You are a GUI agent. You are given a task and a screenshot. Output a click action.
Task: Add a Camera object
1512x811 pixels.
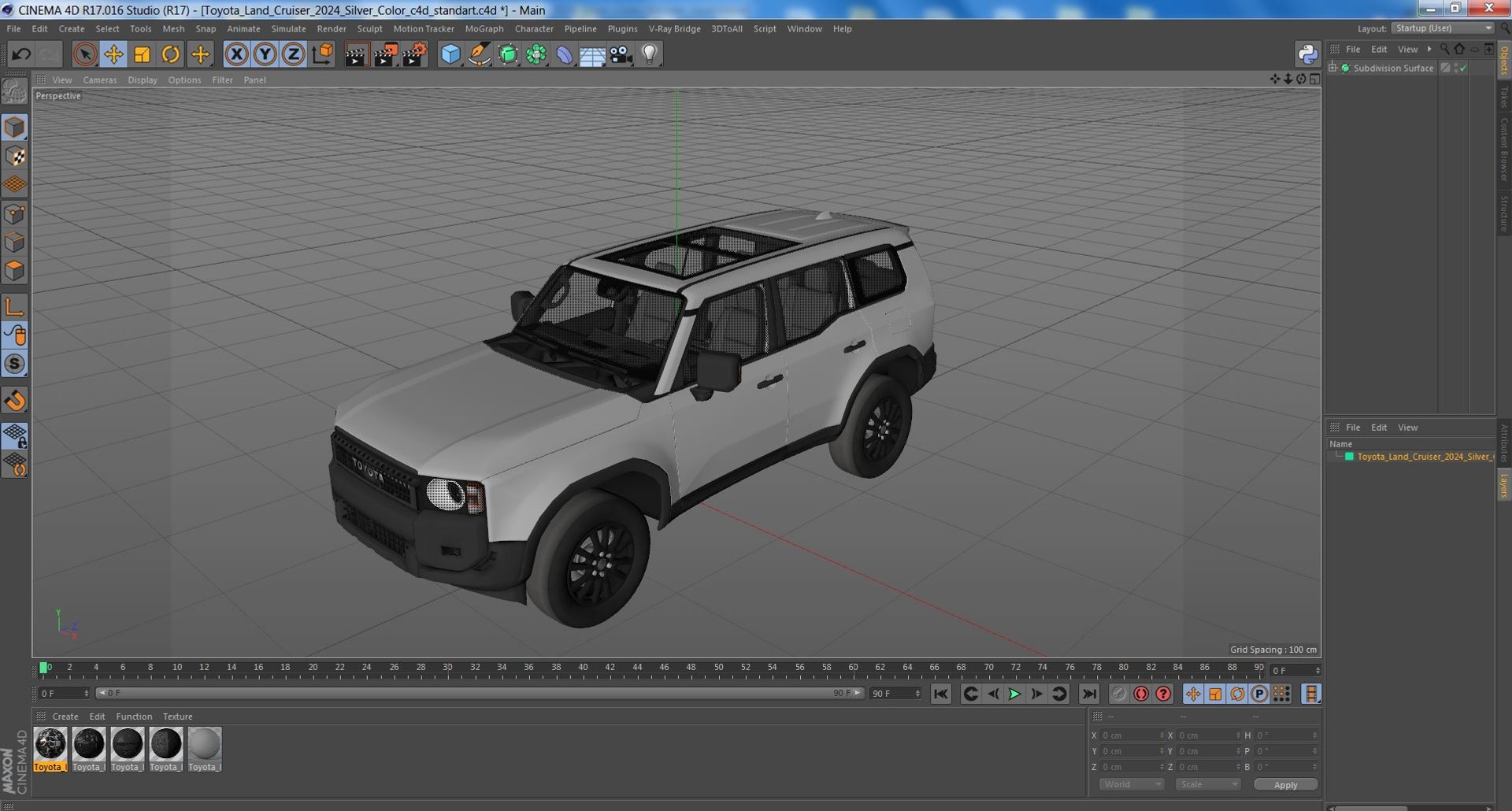click(x=621, y=54)
